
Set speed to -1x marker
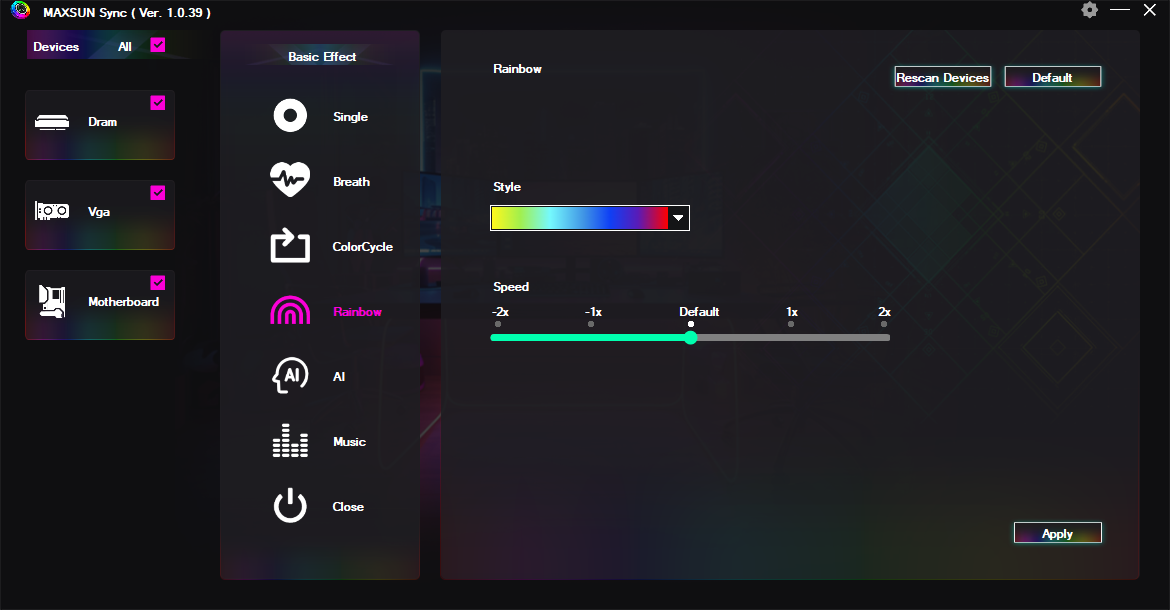point(591,324)
